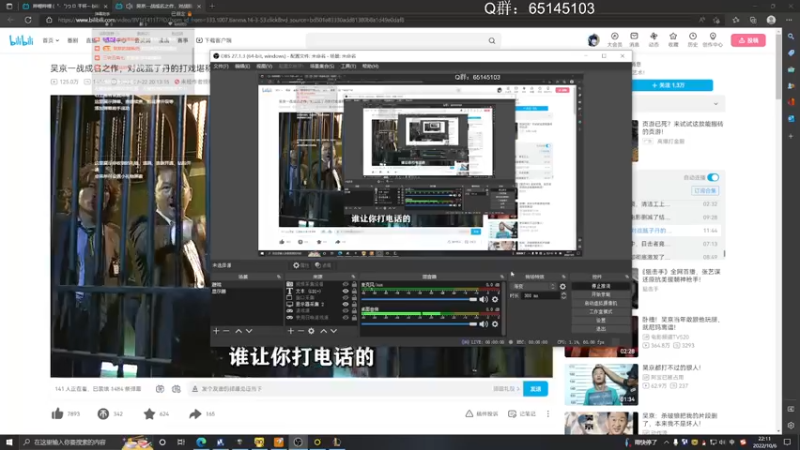Open Edit menu in OBS
The image size is (800, 450).
[242, 66]
